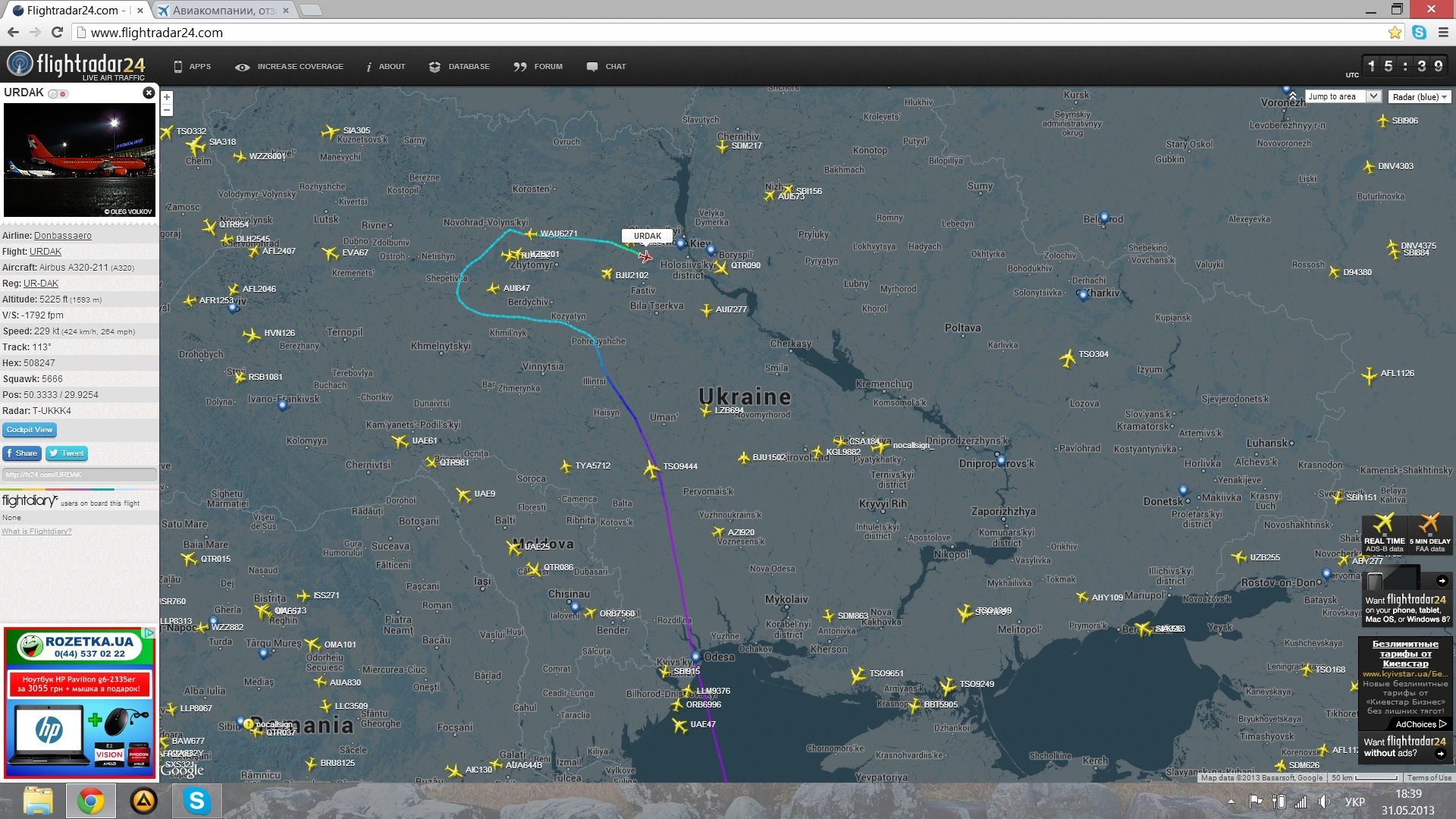Image resolution: width=1456 pixels, height=819 pixels.
Task: Open the Radar (blue) map style dropdown
Action: 1420,97
